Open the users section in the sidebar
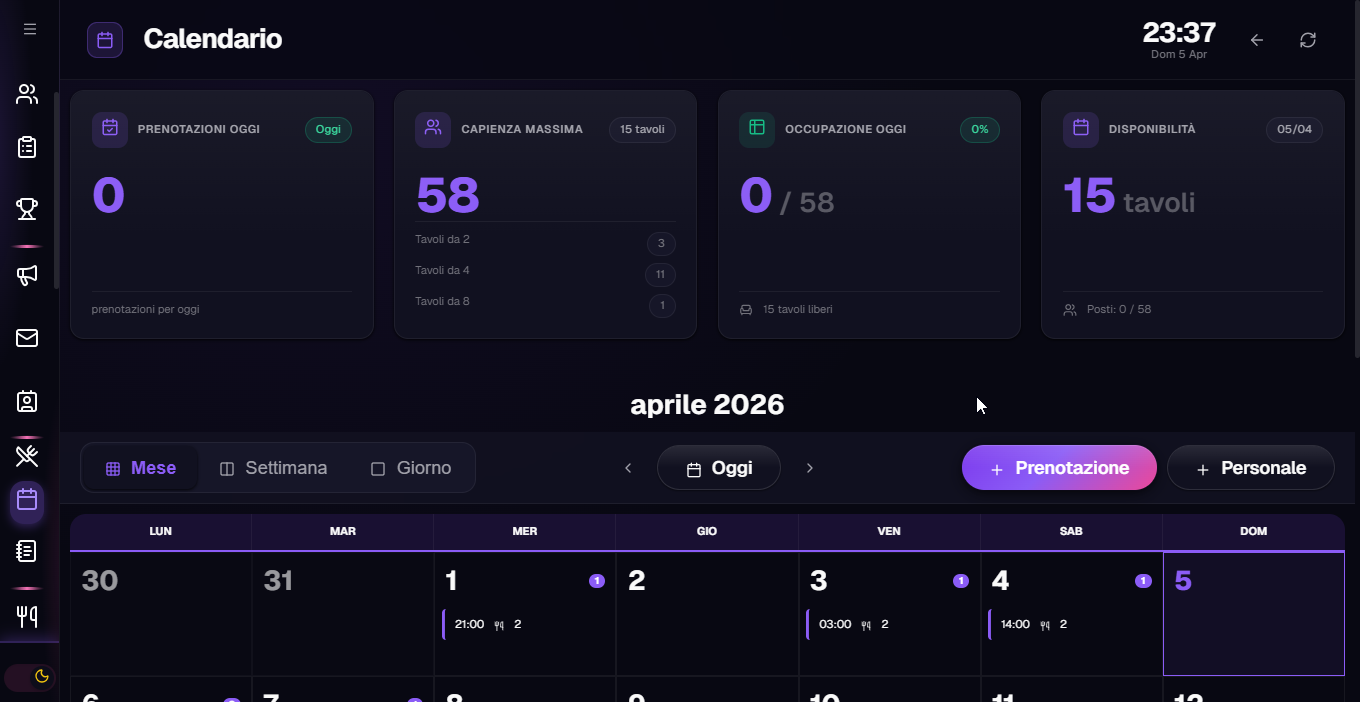The image size is (1360, 702). (x=27, y=95)
